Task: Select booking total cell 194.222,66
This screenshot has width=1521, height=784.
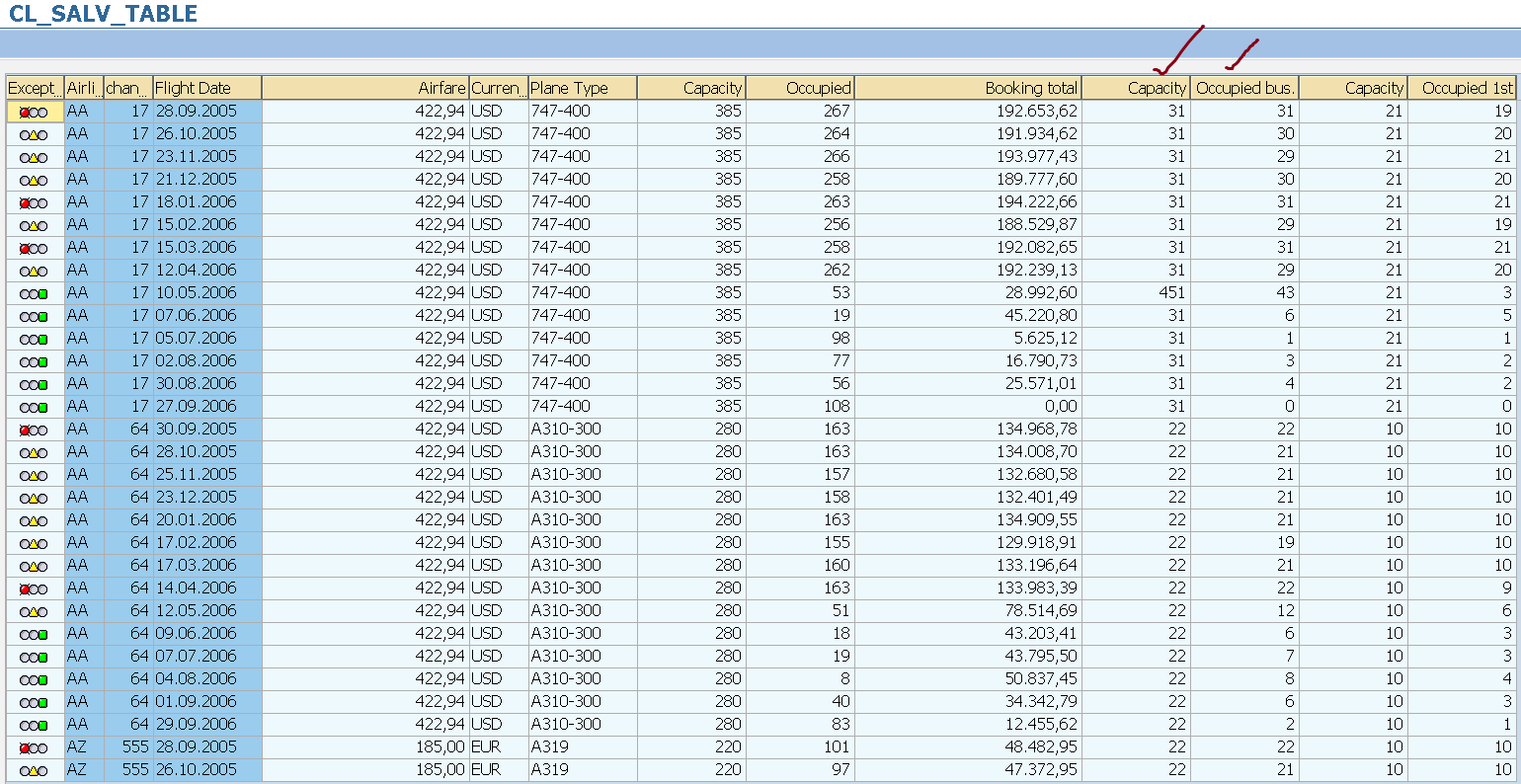Action: (968, 202)
